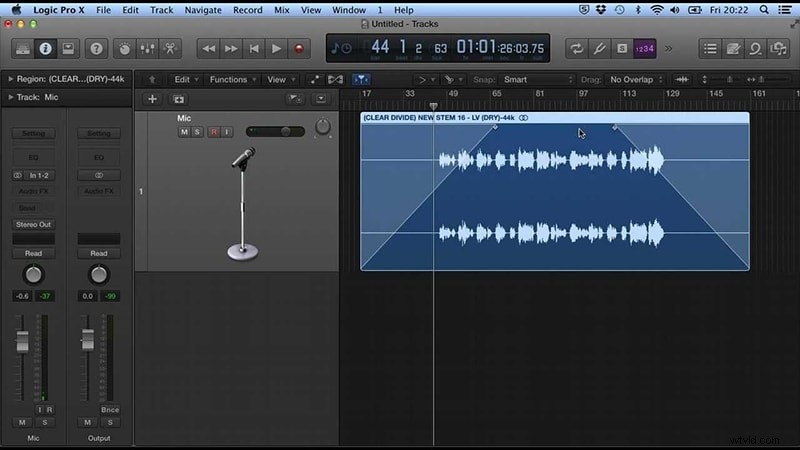The height and width of the screenshot is (450, 800).
Task: Open the Media Browser button
Action: [778, 48]
